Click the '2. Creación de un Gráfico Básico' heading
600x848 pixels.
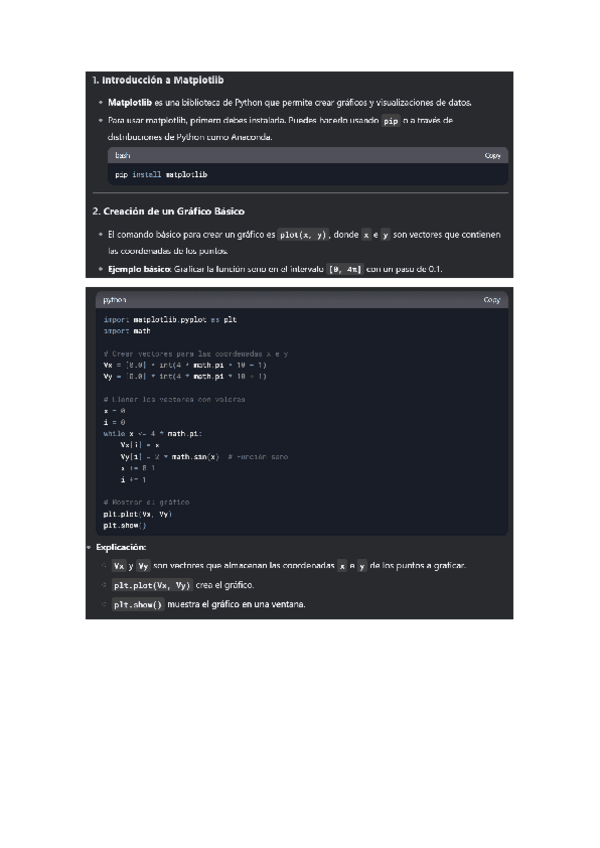167,211
